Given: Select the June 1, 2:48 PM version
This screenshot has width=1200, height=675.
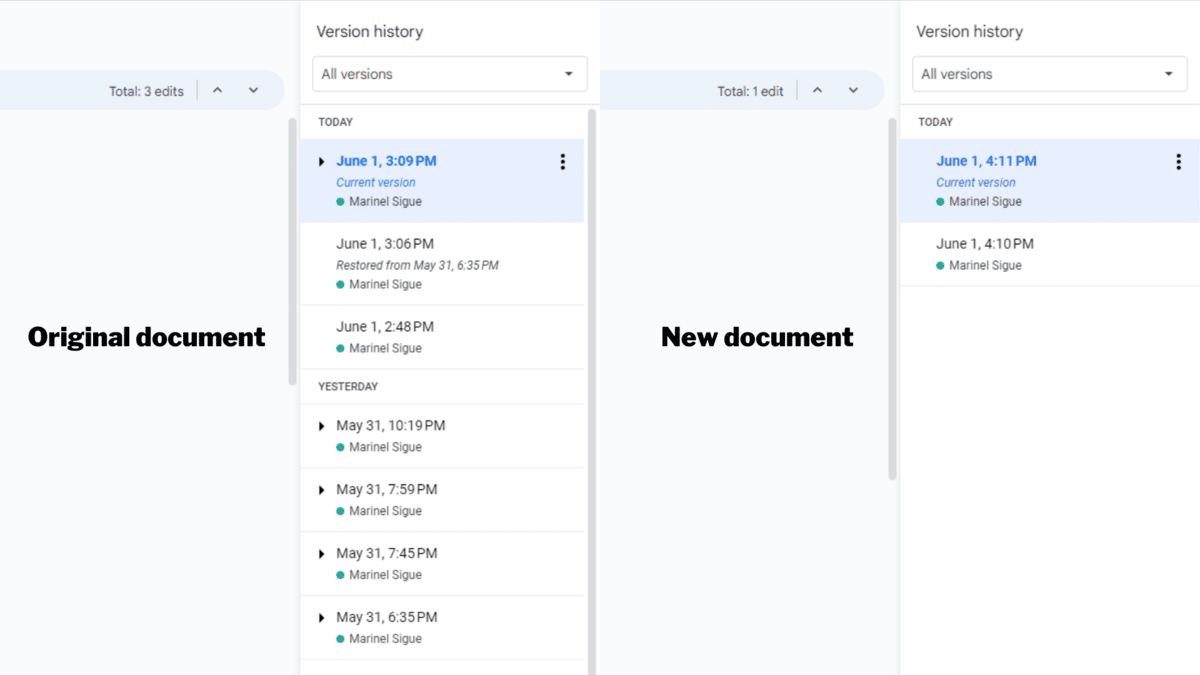Looking at the screenshot, I should [442, 337].
